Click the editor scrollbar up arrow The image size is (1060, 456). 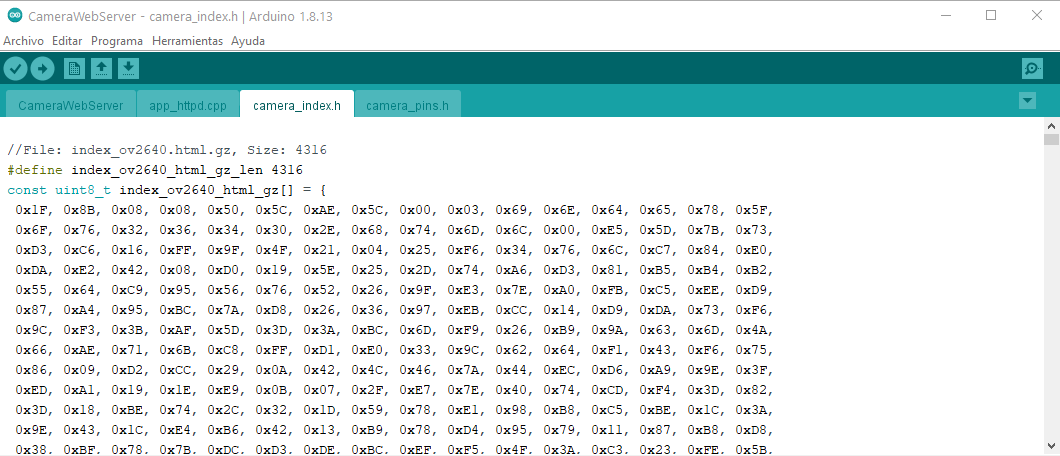pos(1051,127)
